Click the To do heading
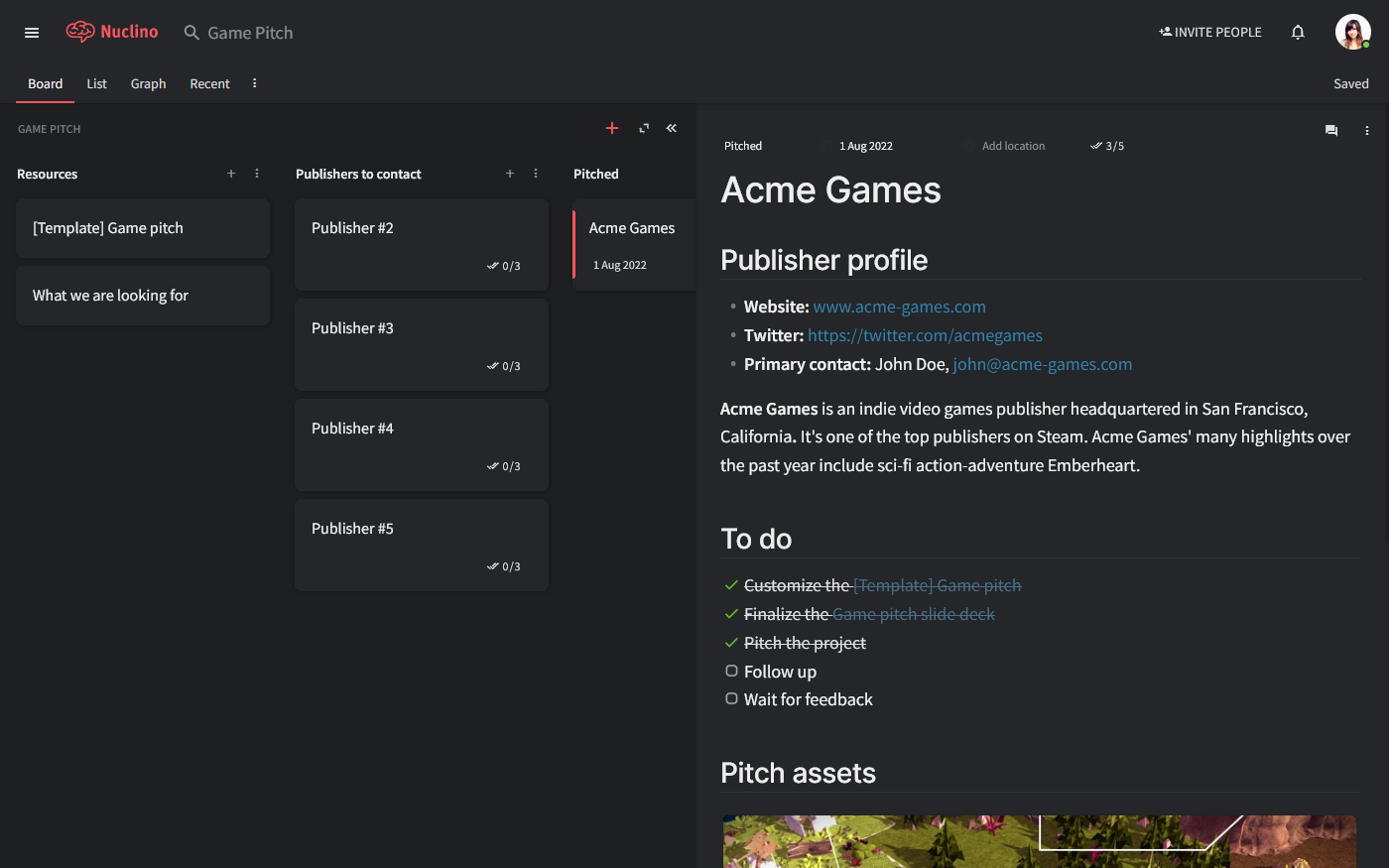1389x868 pixels. pyautogui.click(x=756, y=539)
